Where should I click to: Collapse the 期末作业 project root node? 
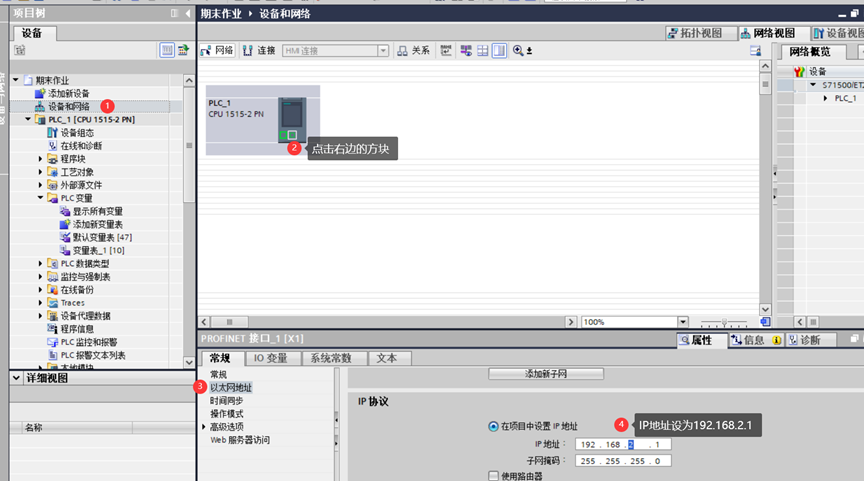tap(16, 80)
